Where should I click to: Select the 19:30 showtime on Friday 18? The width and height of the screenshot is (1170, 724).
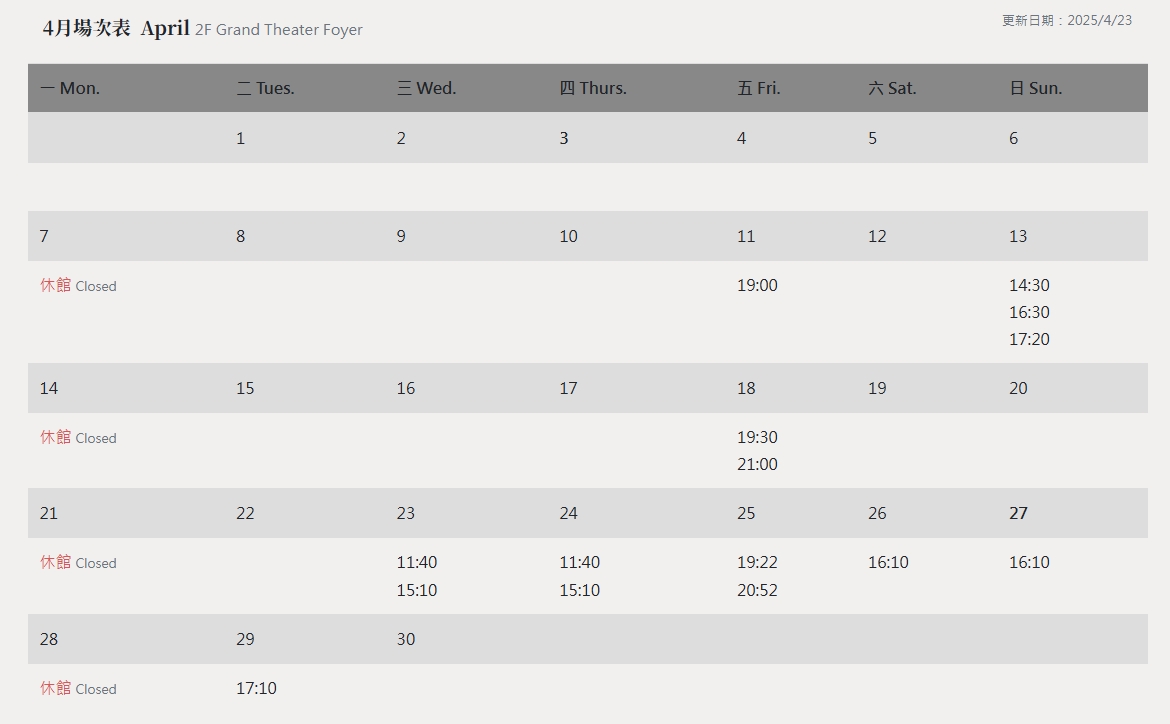[x=757, y=438]
